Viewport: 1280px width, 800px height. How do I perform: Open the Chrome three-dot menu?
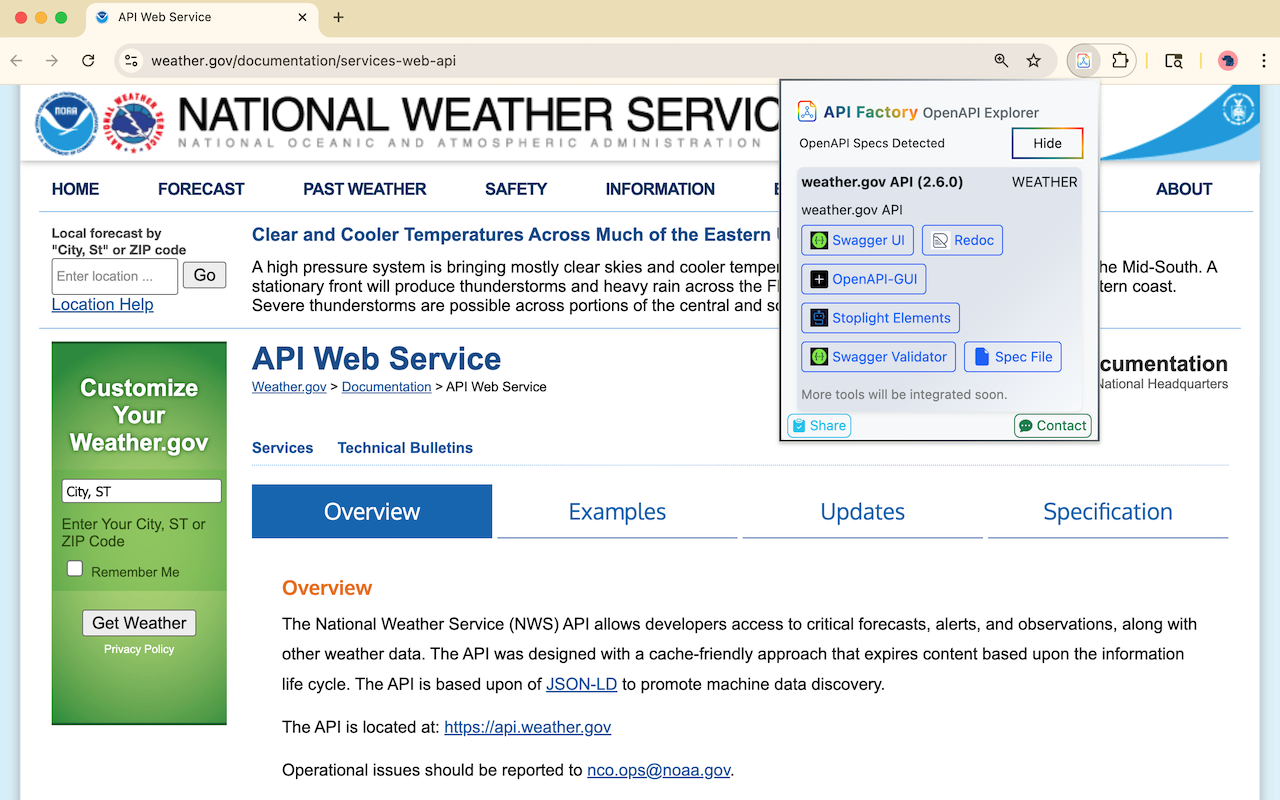click(x=1264, y=61)
